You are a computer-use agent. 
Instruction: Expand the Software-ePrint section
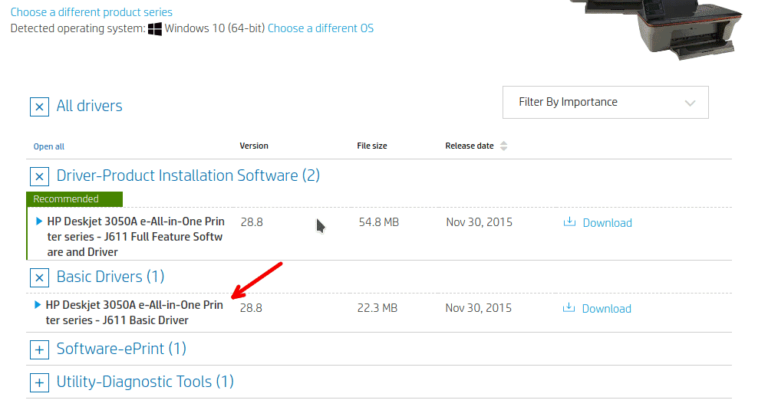(x=39, y=350)
